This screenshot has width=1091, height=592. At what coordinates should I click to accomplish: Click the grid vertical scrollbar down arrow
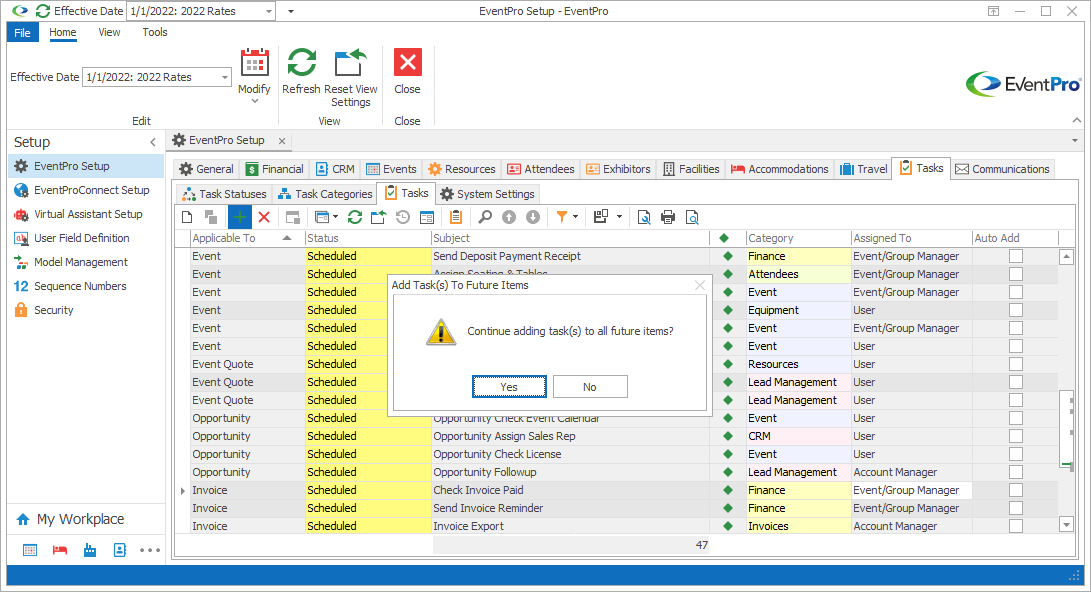[x=1066, y=525]
